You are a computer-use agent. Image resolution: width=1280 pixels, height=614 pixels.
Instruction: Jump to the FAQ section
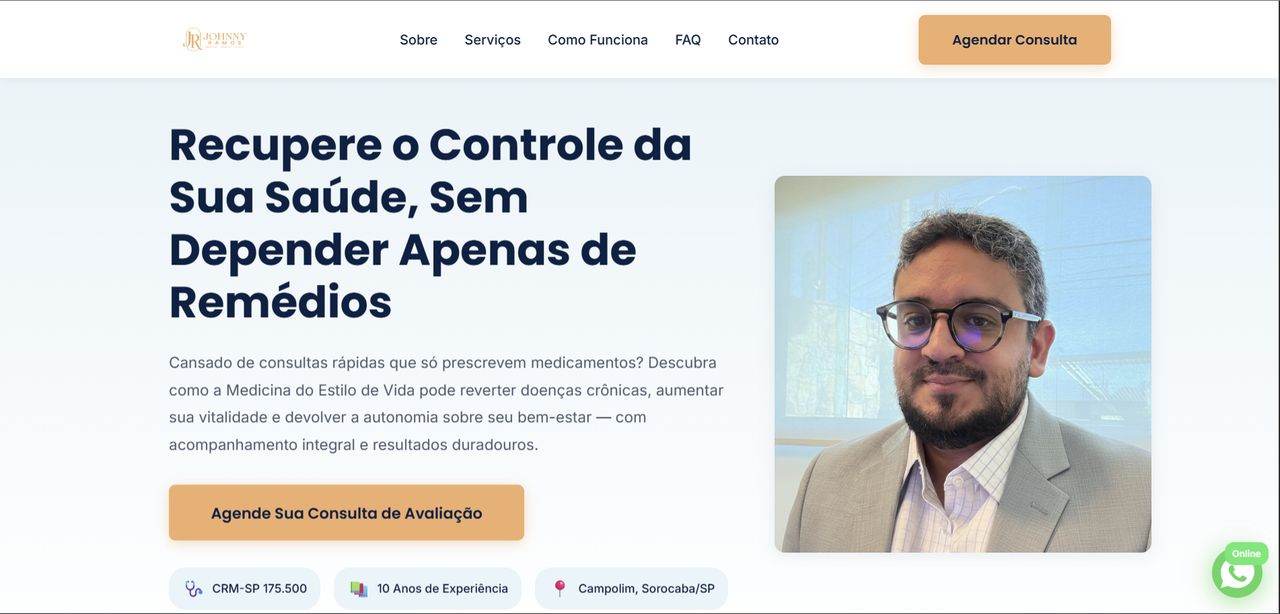pyautogui.click(x=688, y=40)
